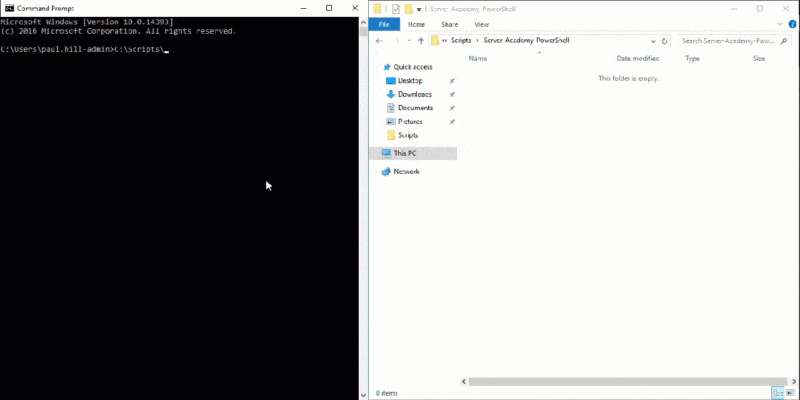Open the Recent locations dropdown arrow
This screenshot has height=400, width=800.
point(409,41)
